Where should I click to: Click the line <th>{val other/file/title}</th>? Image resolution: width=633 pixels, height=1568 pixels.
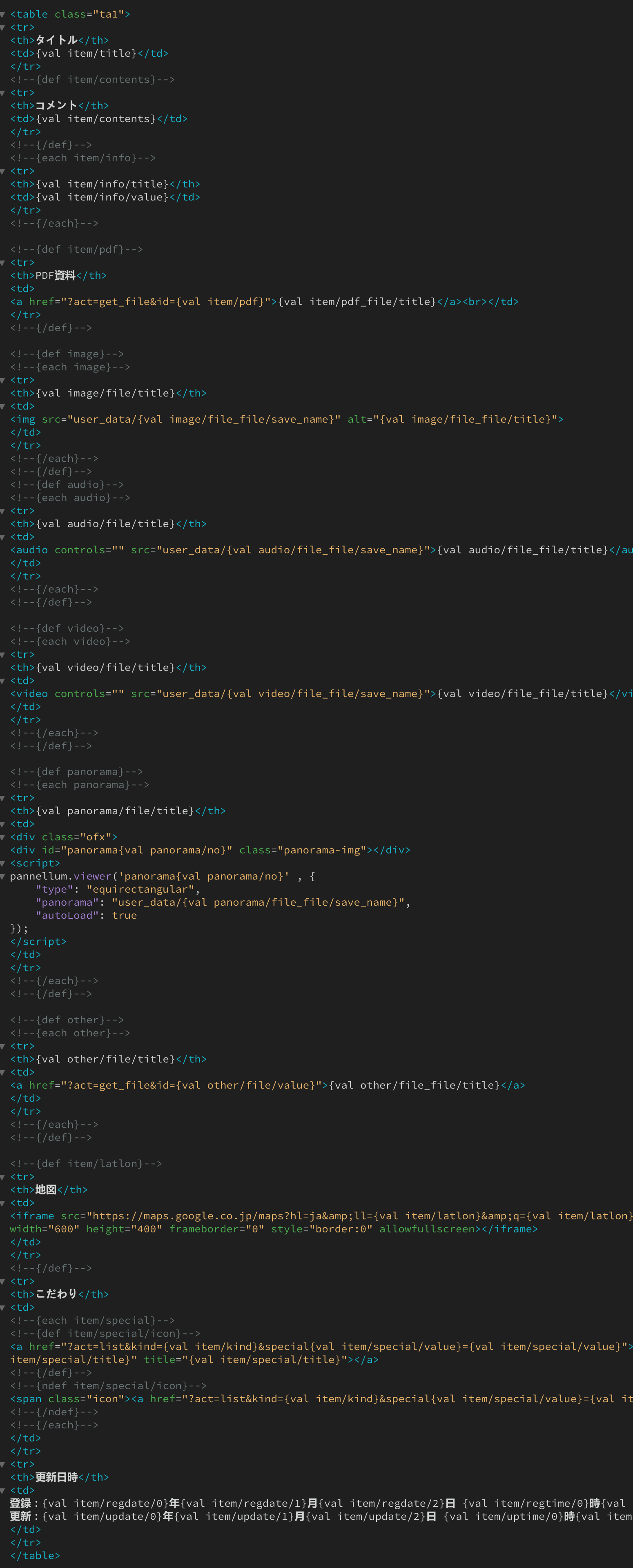(x=108, y=1059)
